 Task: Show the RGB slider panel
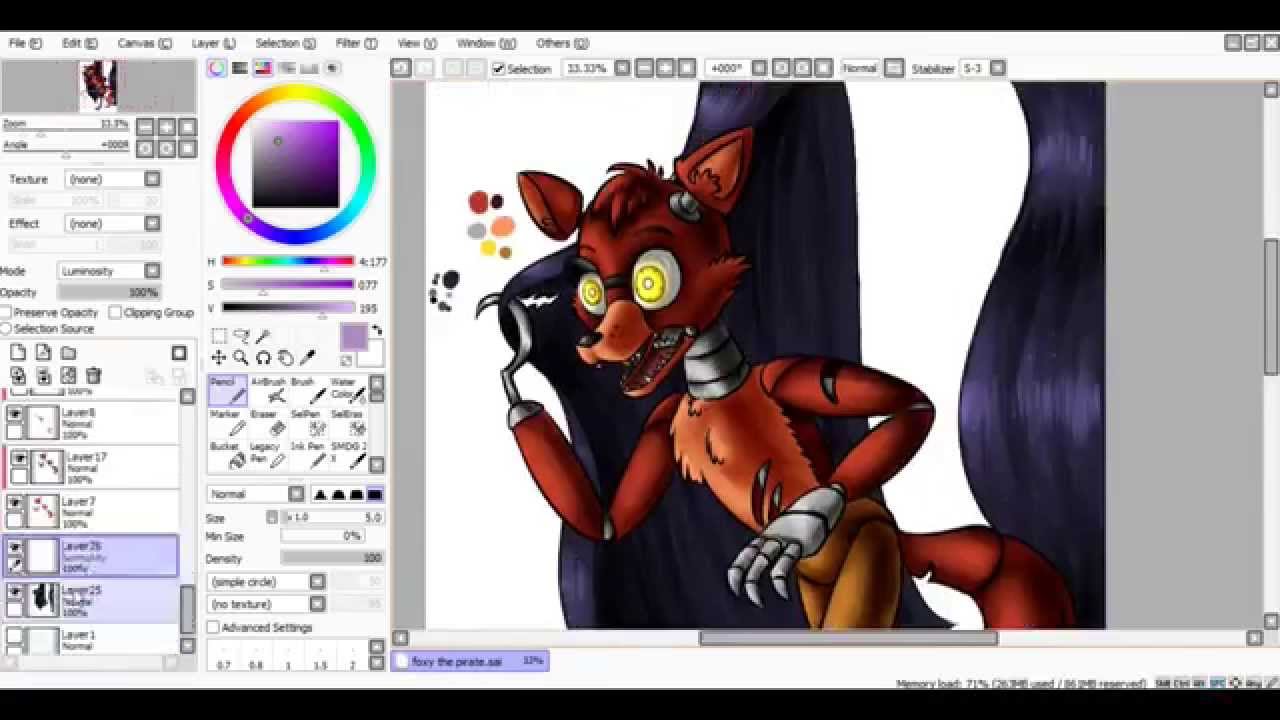pos(240,68)
